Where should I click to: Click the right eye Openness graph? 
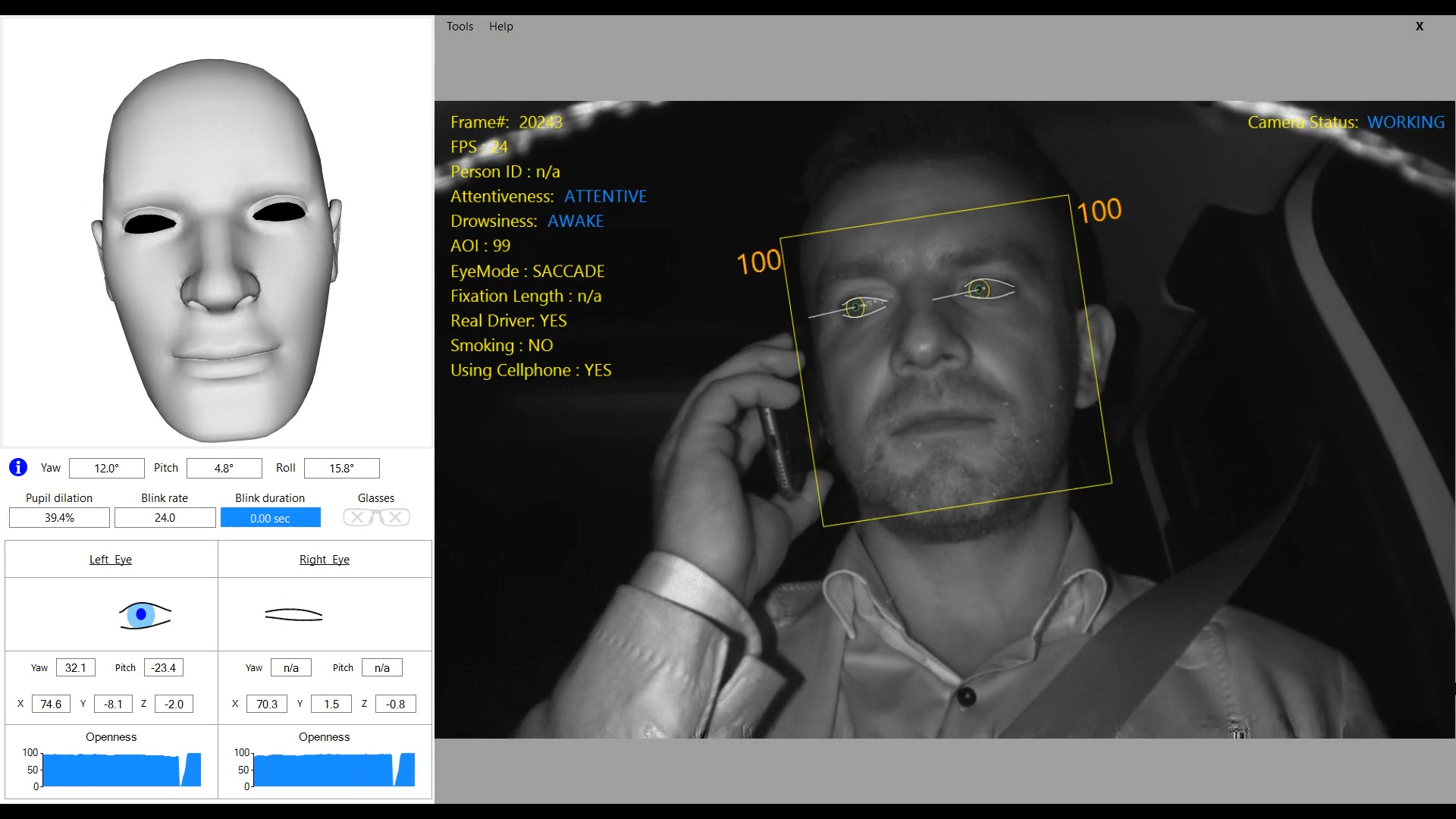pyautogui.click(x=334, y=770)
